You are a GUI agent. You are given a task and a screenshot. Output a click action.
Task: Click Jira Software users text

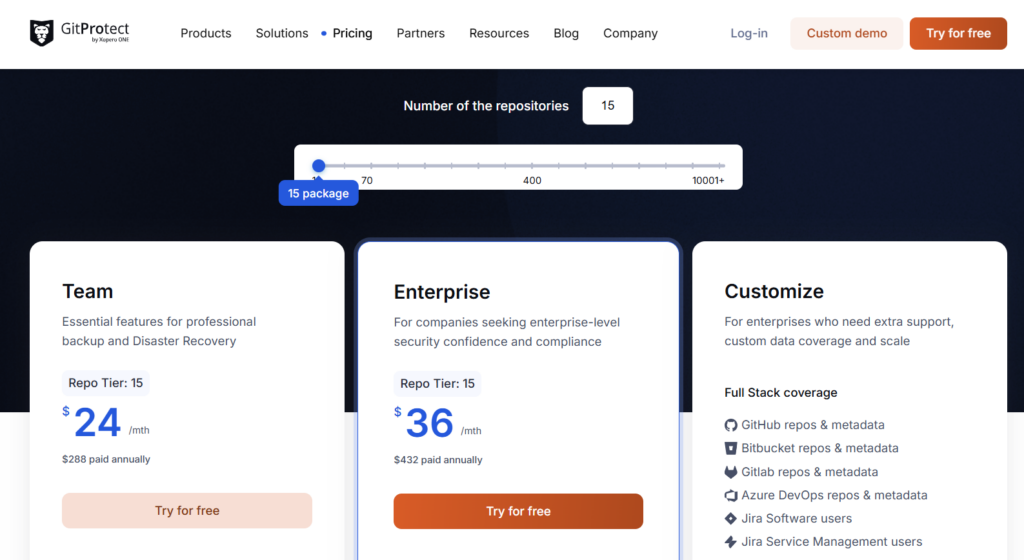click(796, 518)
